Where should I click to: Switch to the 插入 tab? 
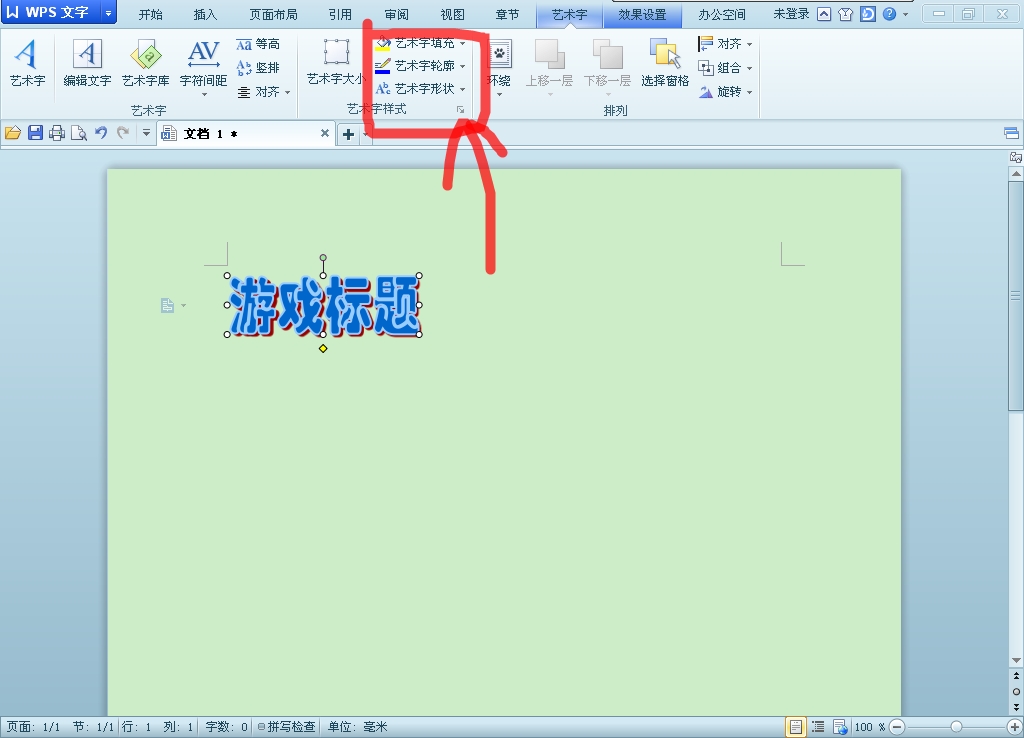point(205,14)
